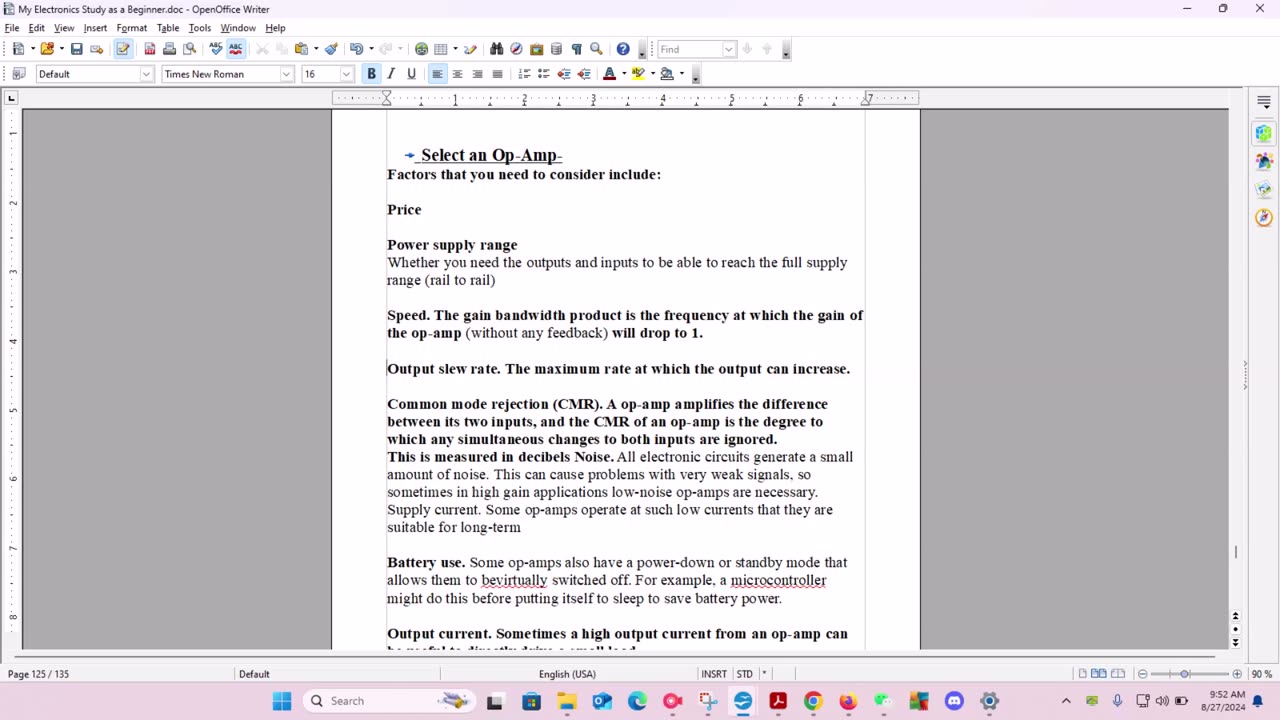
Task: Save the document with the floppy icon
Action: click(76, 48)
